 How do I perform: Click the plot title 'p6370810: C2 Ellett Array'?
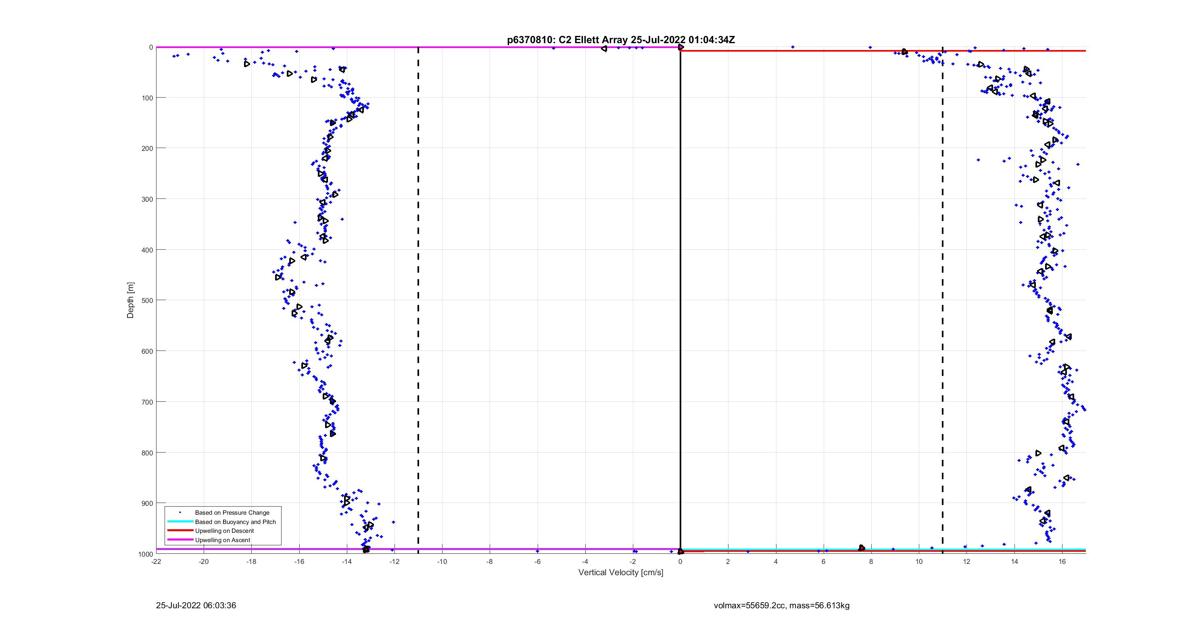[x=568, y=39]
